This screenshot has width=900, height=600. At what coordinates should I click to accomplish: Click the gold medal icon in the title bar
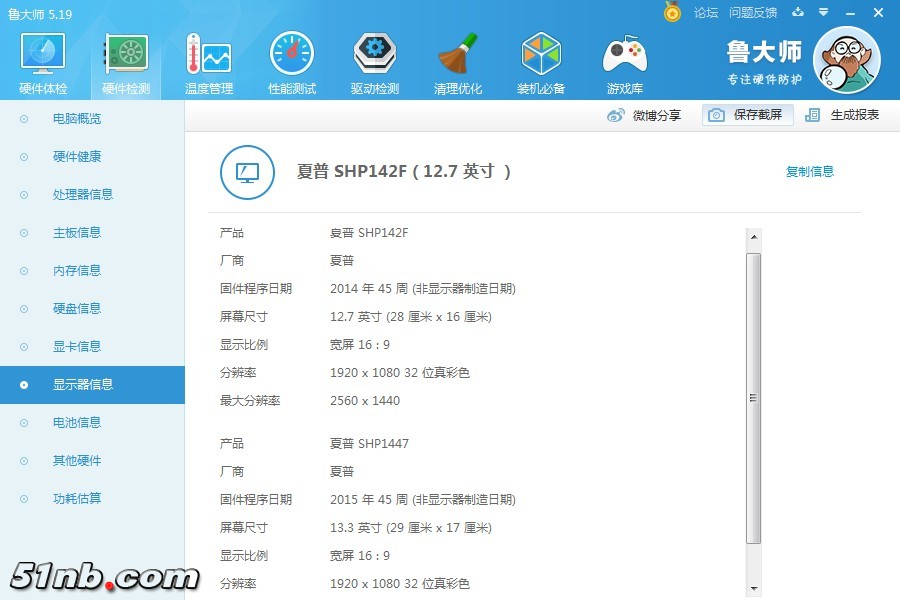tap(672, 12)
